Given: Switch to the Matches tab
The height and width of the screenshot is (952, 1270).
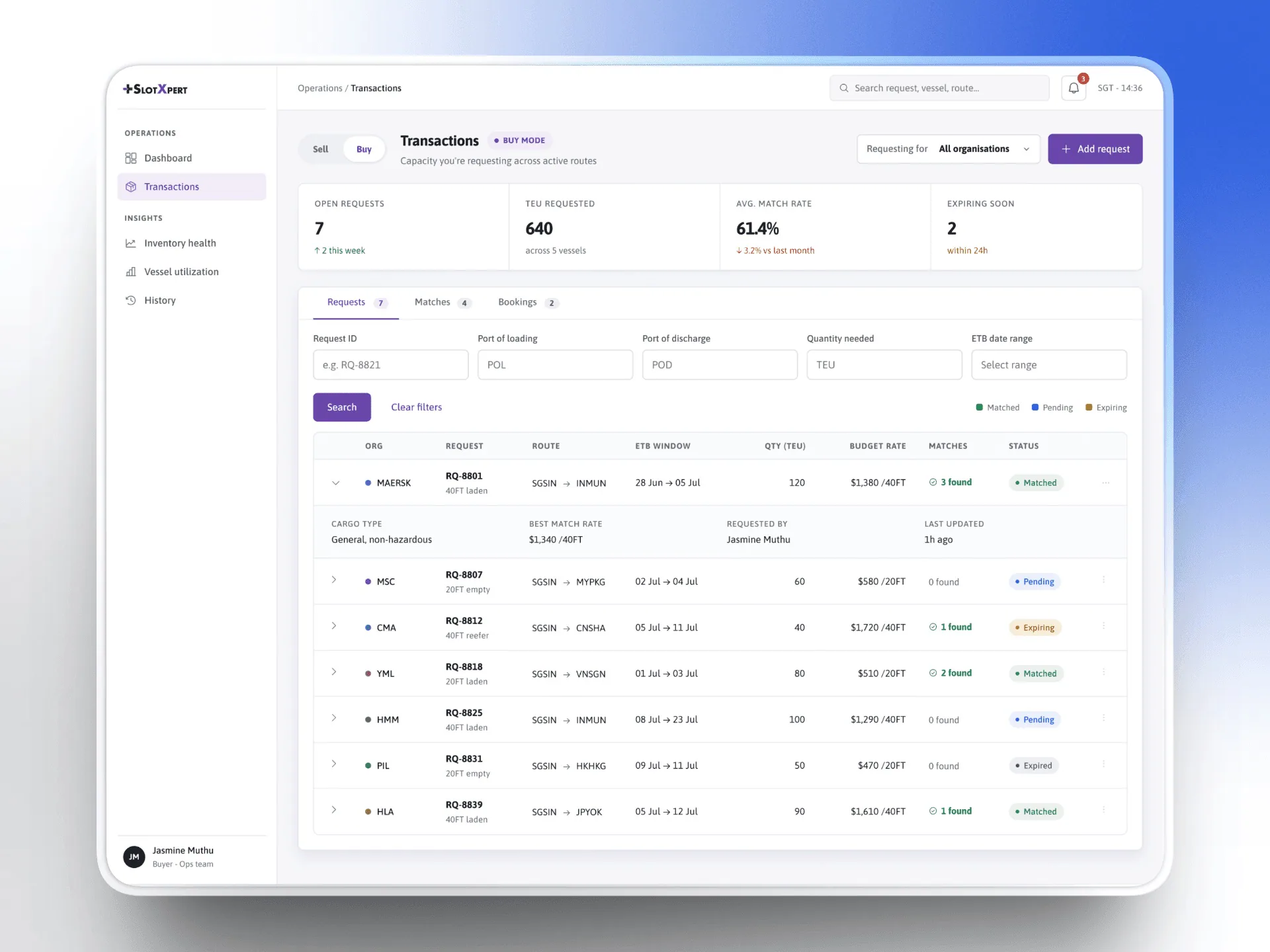Looking at the screenshot, I should tap(443, 303).
